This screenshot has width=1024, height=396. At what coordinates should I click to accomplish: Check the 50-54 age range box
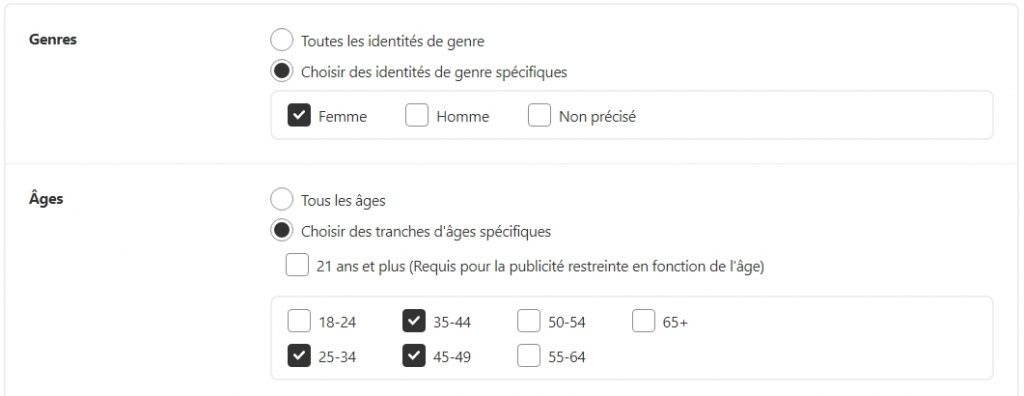529,322
